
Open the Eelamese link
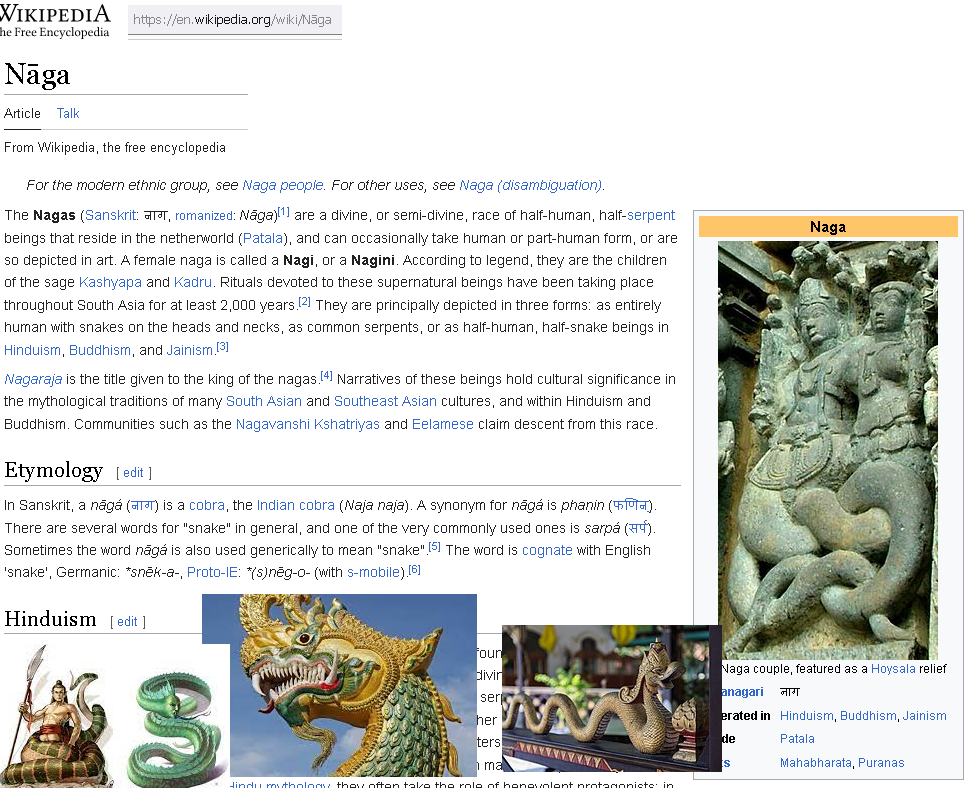(442, 424)
